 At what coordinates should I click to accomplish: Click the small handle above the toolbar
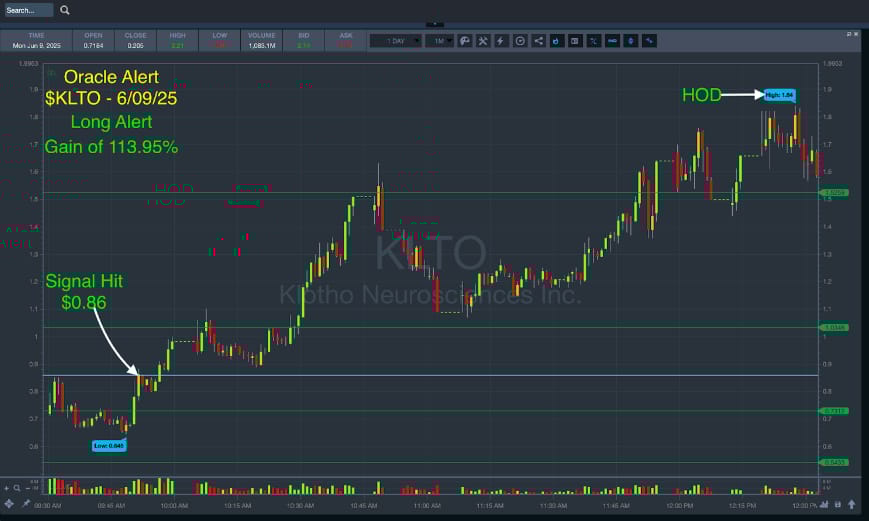434,24
